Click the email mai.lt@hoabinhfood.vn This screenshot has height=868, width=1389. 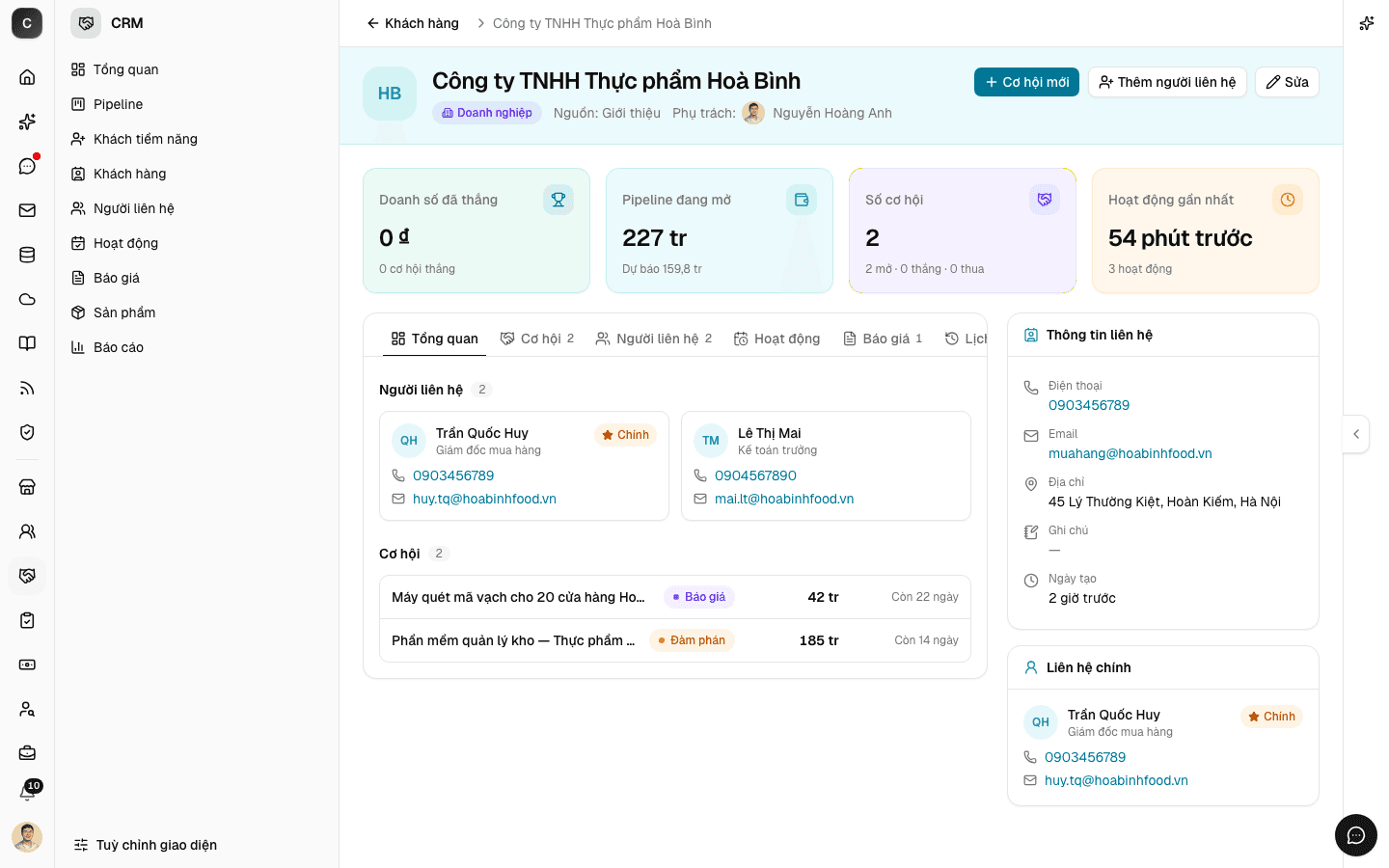click(784, 499)
